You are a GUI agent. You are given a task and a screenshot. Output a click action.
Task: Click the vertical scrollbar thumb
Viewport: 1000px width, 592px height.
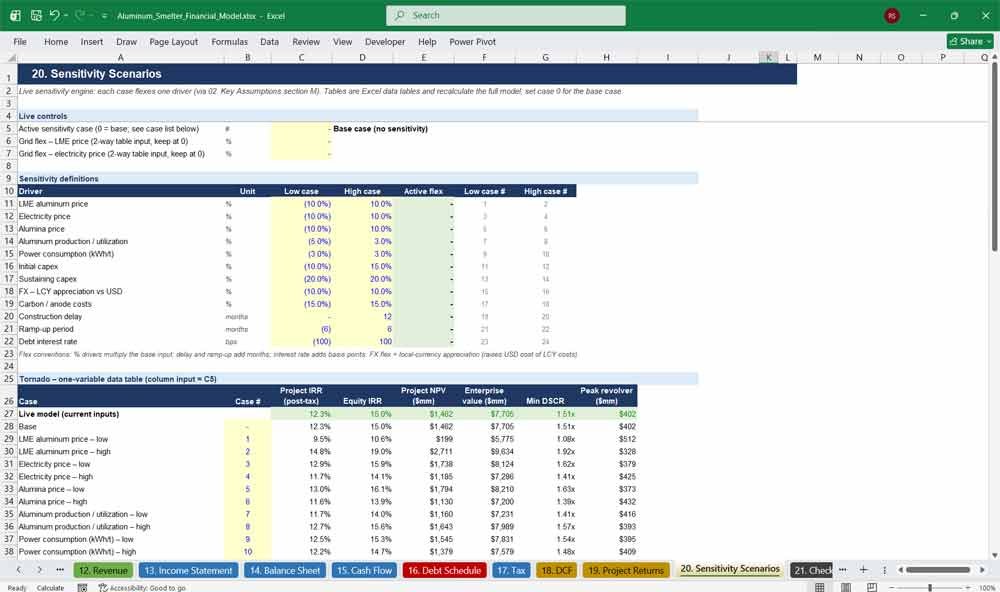click(x=994, y=157)
